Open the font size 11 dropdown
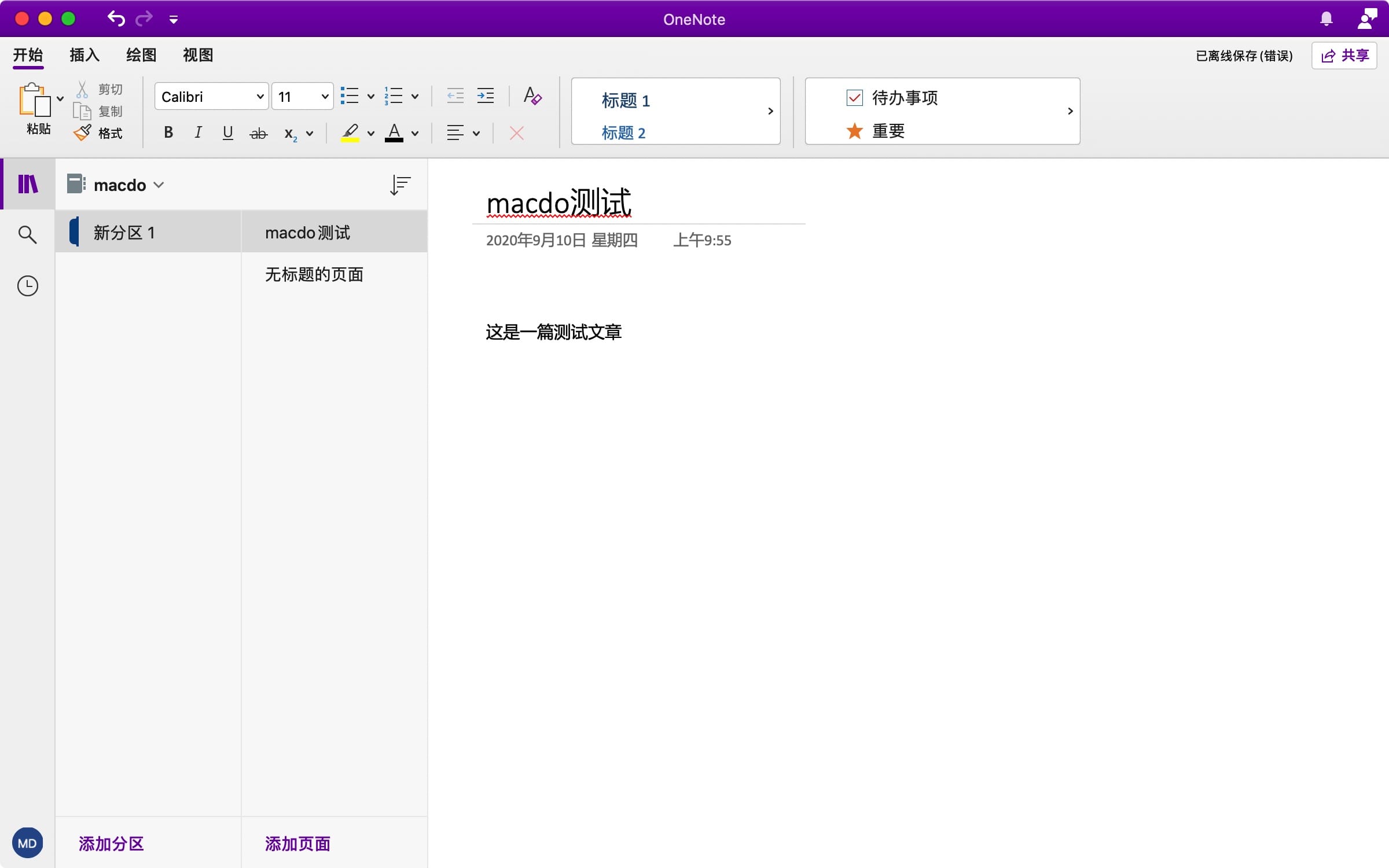Screen dimensions: 1389x868 302,96
